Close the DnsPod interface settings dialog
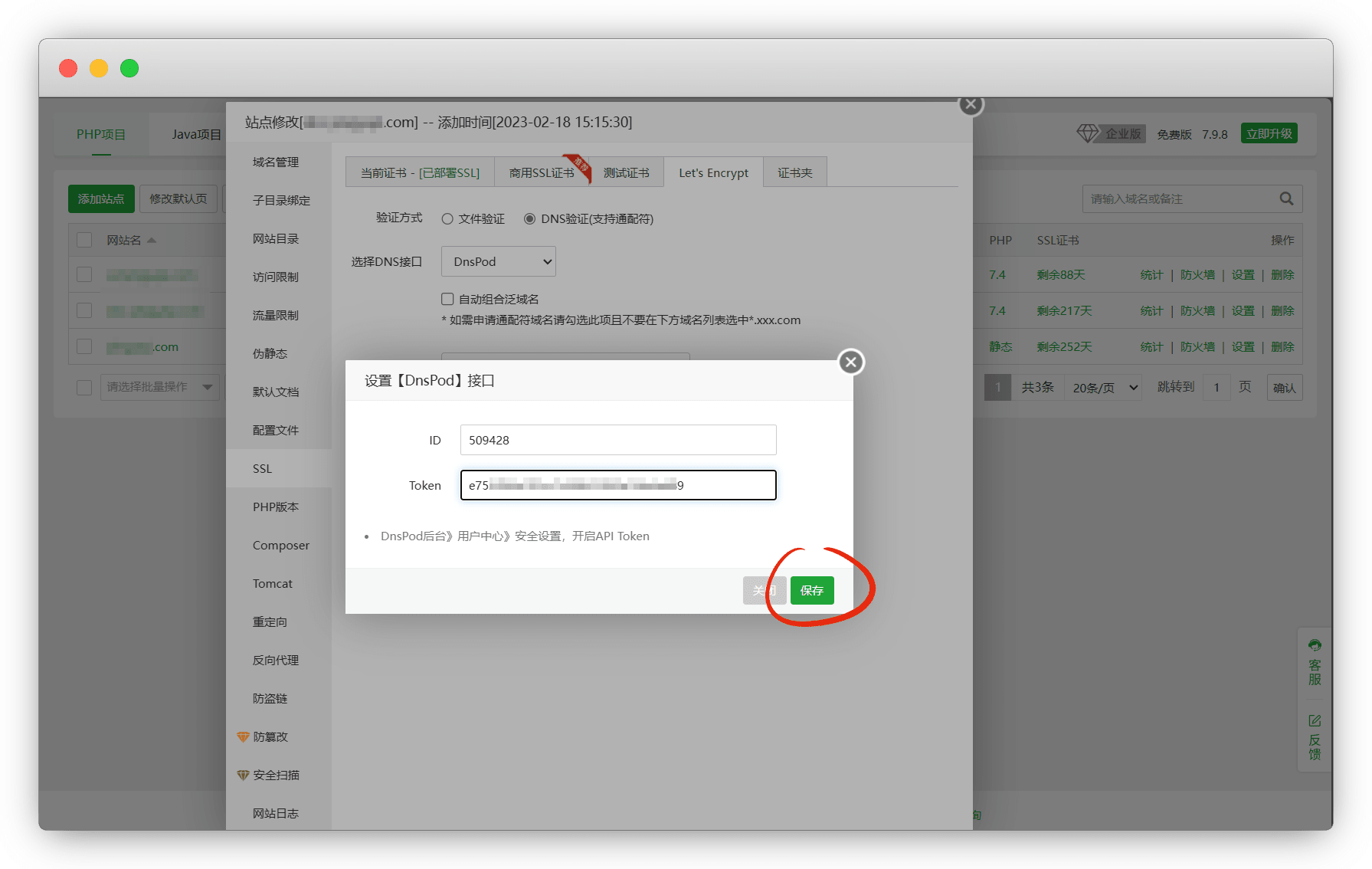1372x869 pixels. (850, 362)
